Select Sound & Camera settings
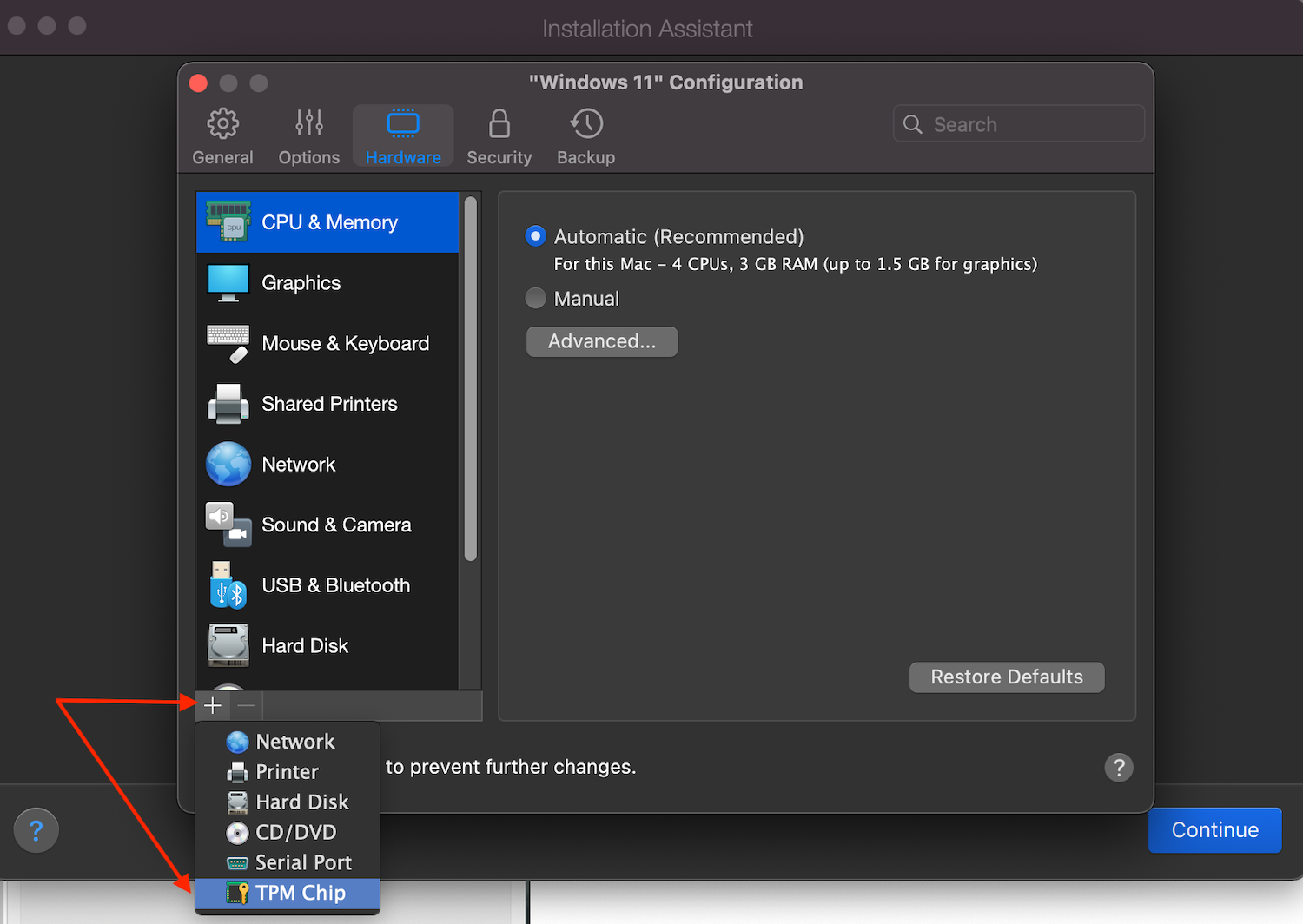Image resolution: width=1303 pixels, height=924 pixels. (x=336, y=525)
